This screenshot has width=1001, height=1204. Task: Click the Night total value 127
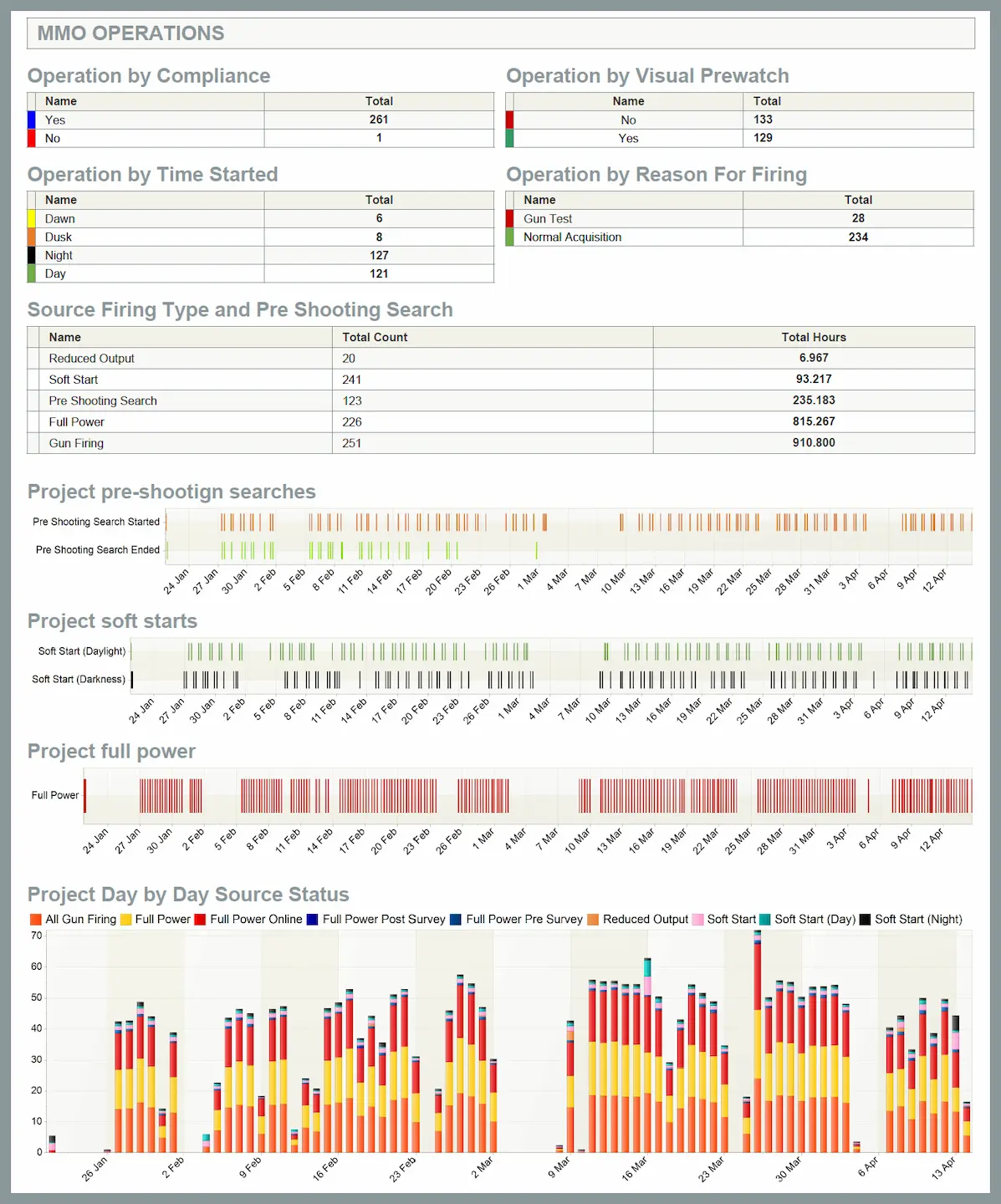pyautogui.click(x=379, y=255)
